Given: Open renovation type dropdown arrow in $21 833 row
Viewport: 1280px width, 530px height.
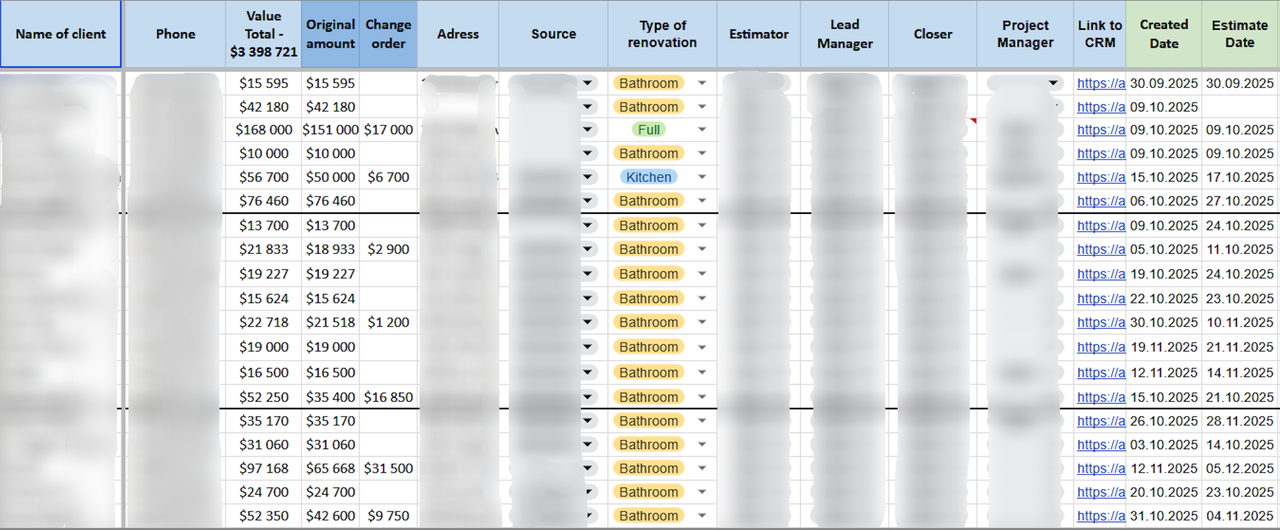Looking at the screenshot, I should click(x=702, y=250).
